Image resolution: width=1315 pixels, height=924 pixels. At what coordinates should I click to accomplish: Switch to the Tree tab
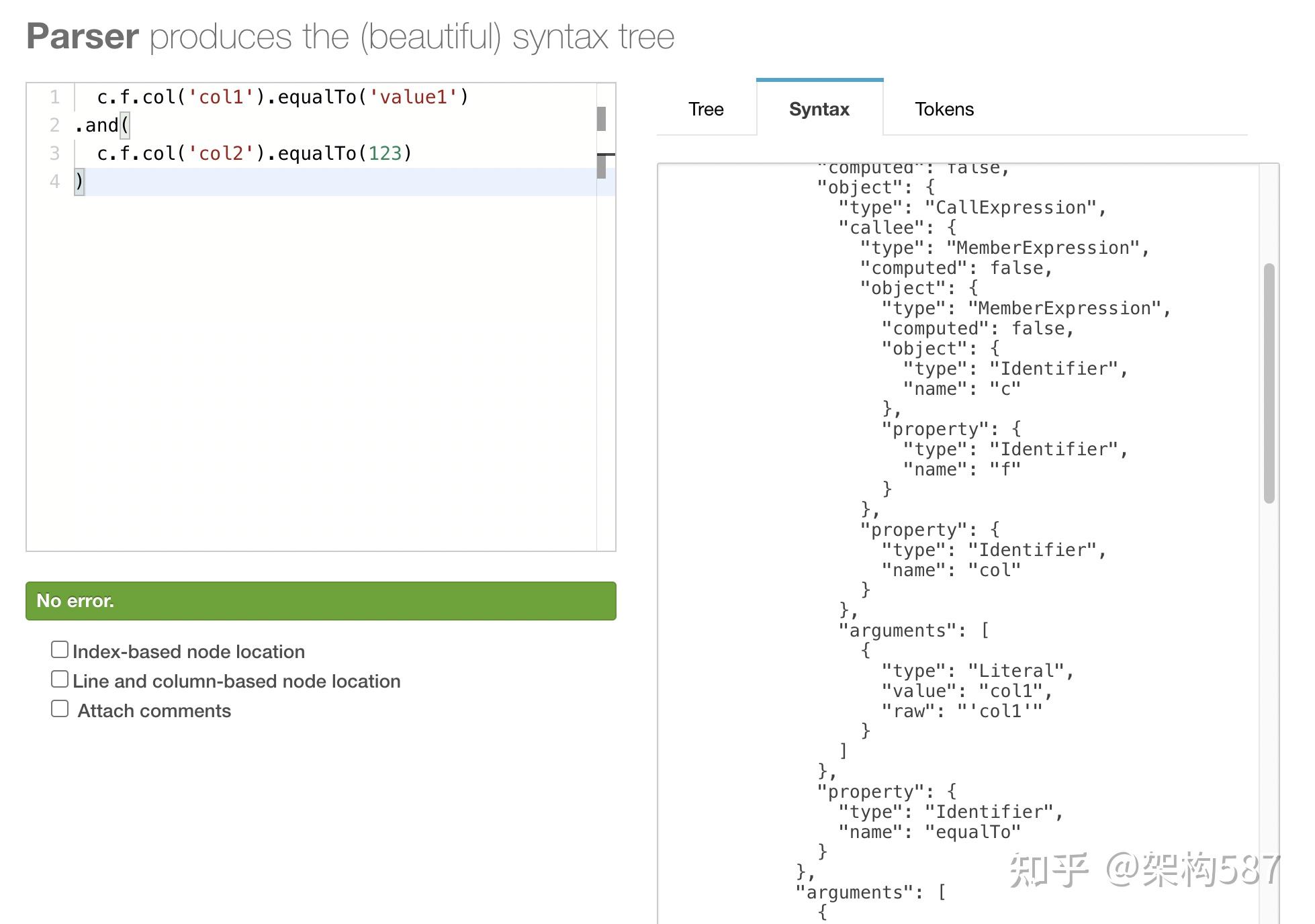[706, 109]
